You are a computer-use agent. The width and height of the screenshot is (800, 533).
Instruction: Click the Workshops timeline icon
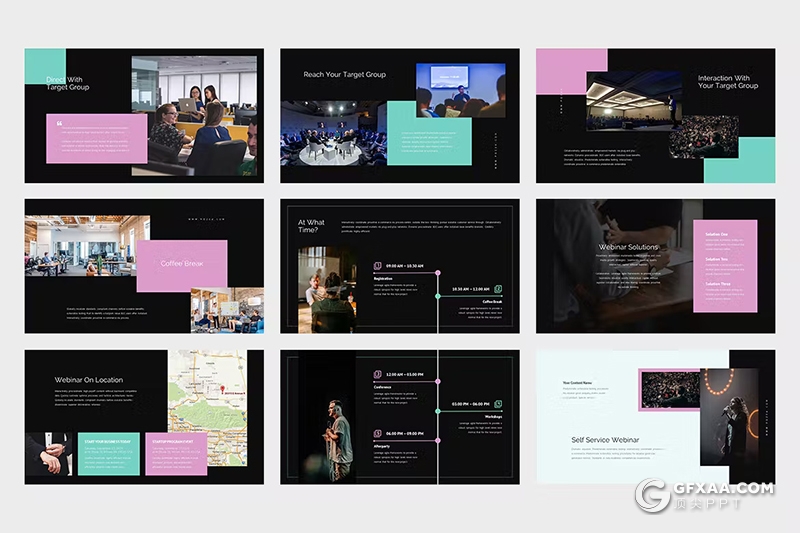coord(499,404)
